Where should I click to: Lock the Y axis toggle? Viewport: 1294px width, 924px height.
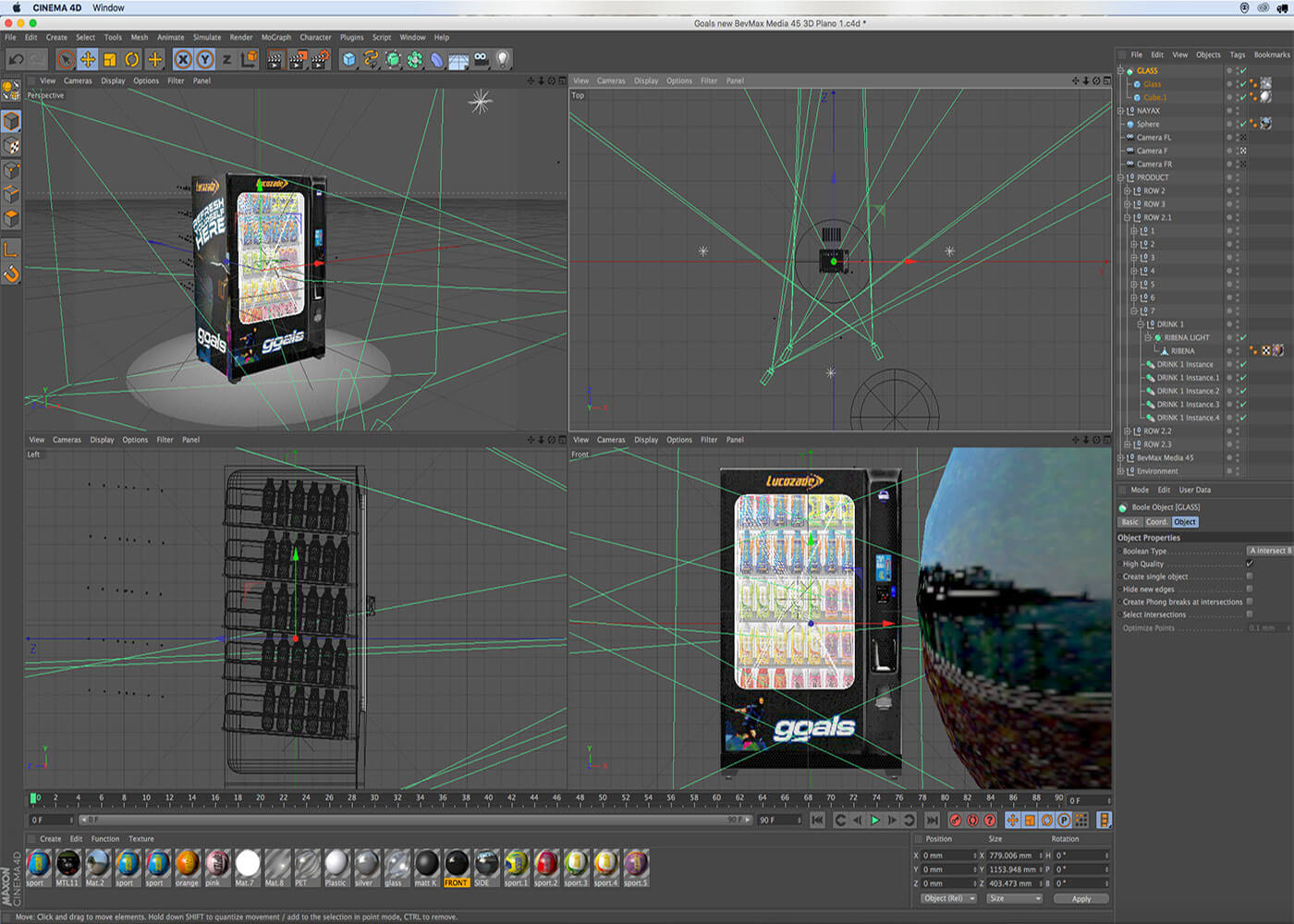click(x=205, y=59)
